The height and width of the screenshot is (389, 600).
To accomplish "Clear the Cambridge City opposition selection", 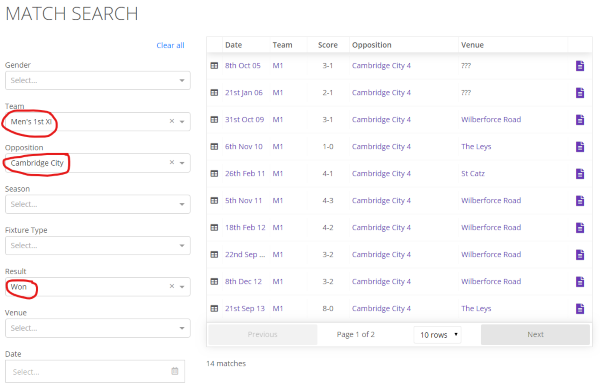I will (172, 163).
